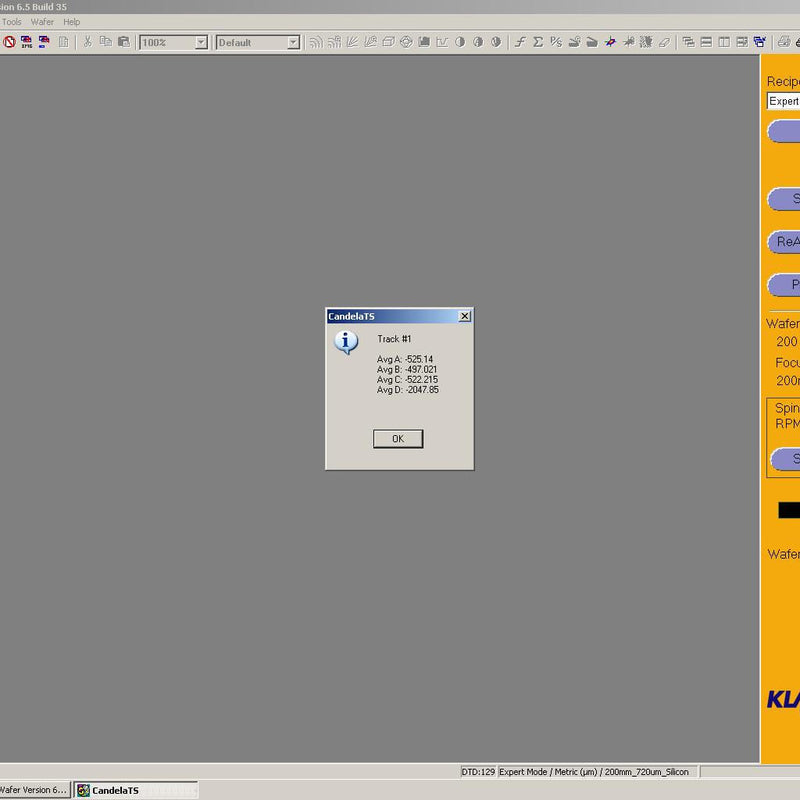Open the Default selection dropdown
The image size is (800, 800).
tap(293, 43)
